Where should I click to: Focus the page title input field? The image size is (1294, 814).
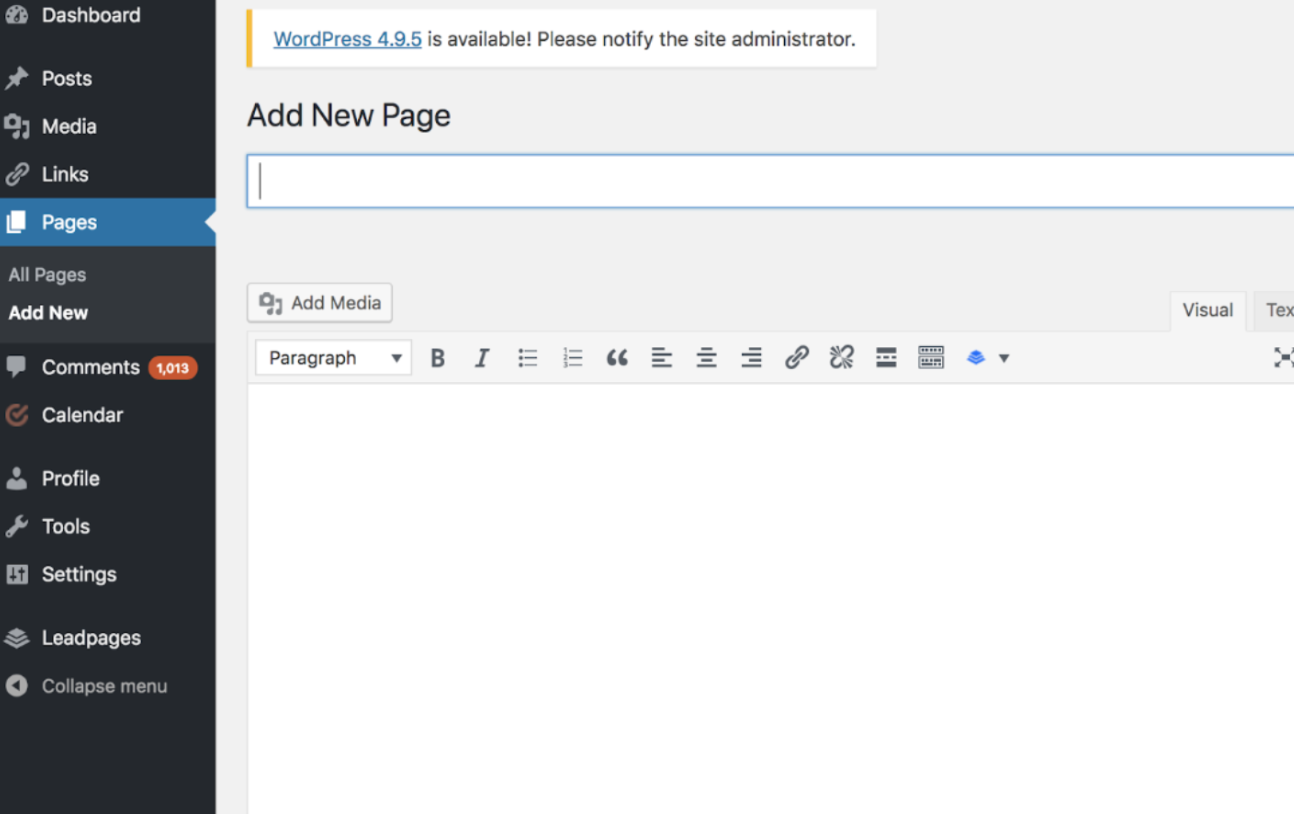[x=770, y=181]
